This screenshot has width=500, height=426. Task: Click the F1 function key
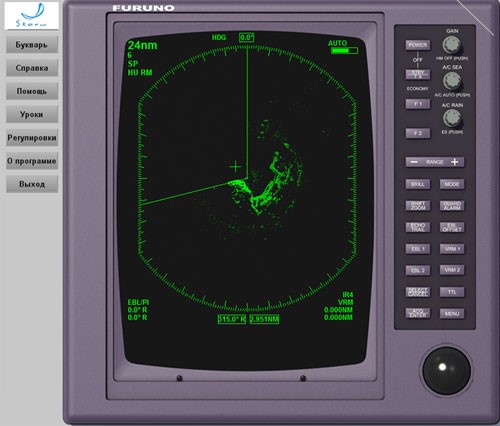pos(418,104)
